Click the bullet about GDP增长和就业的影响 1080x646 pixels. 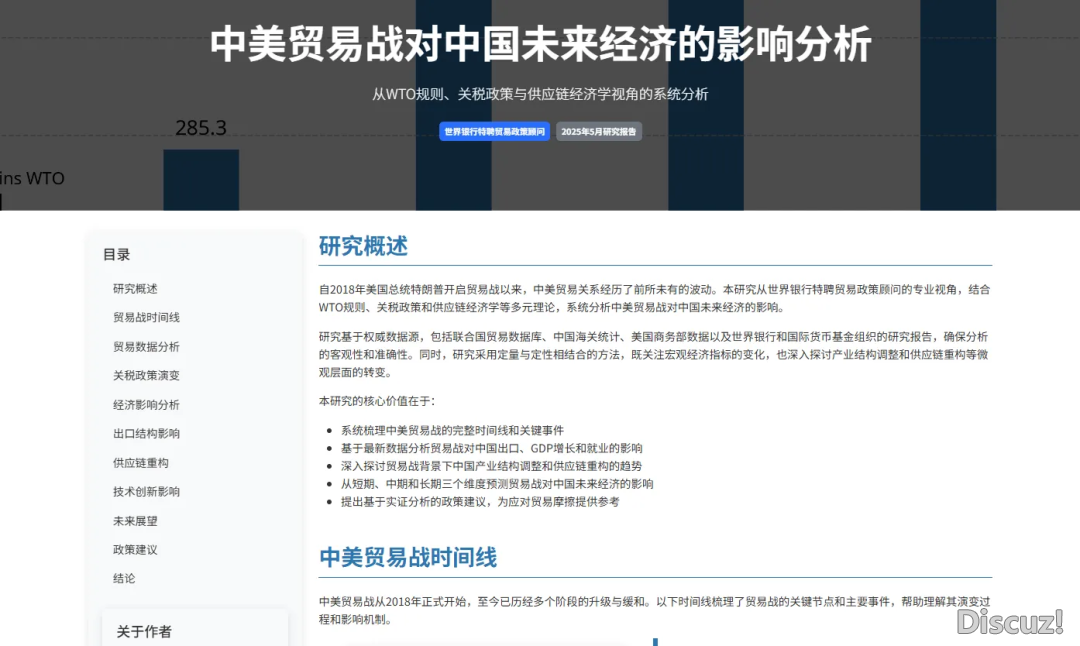coord(491,448)
